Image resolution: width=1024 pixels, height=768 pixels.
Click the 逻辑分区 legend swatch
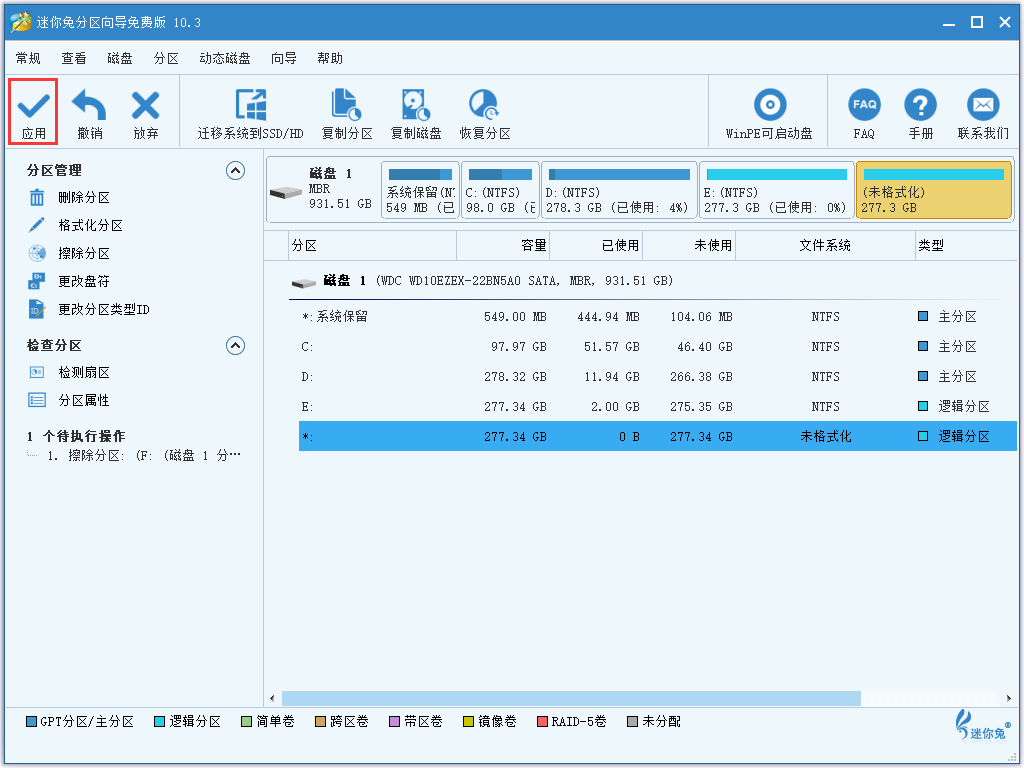tap(159, 722)
